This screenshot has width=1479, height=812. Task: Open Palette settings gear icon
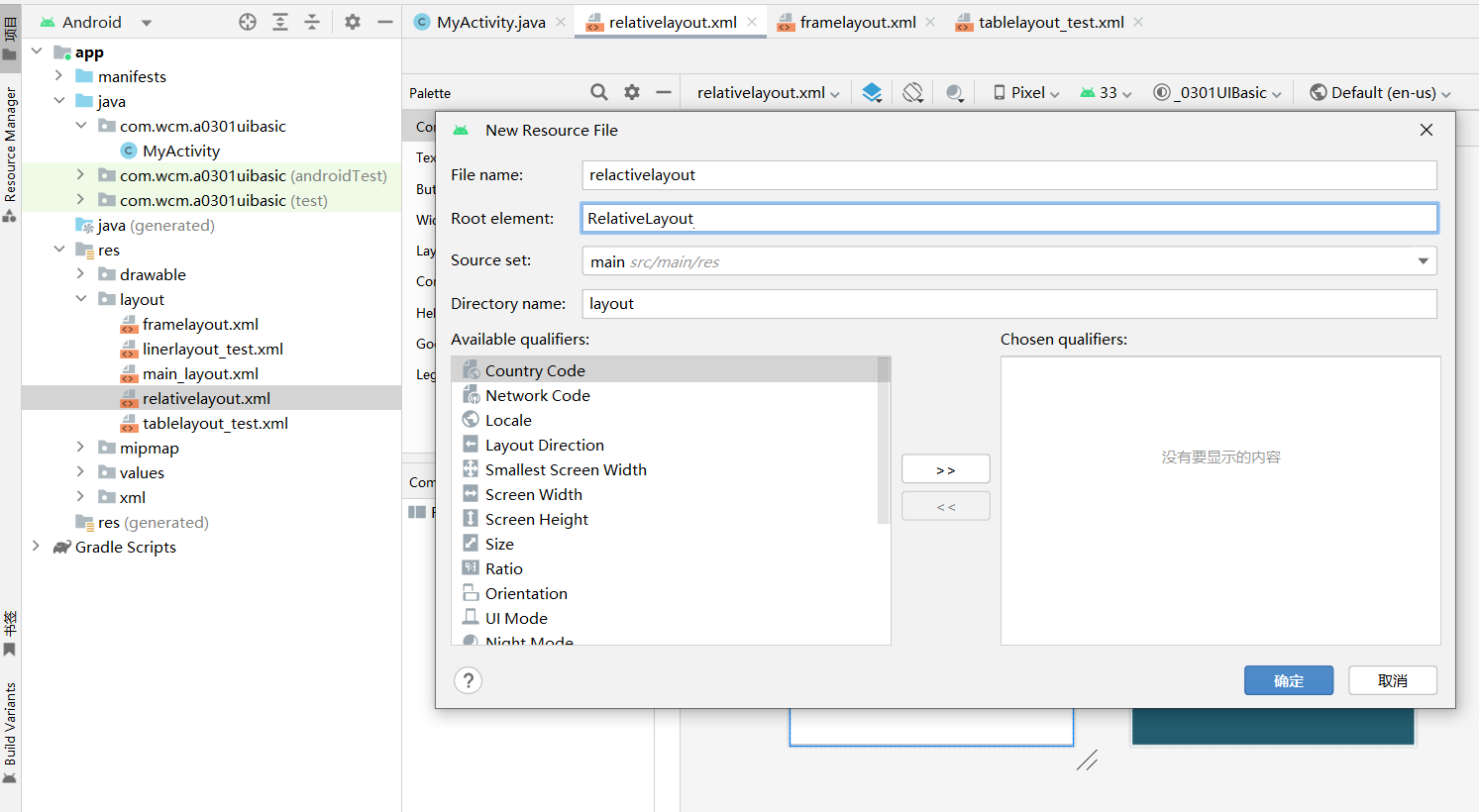(632, 92)
